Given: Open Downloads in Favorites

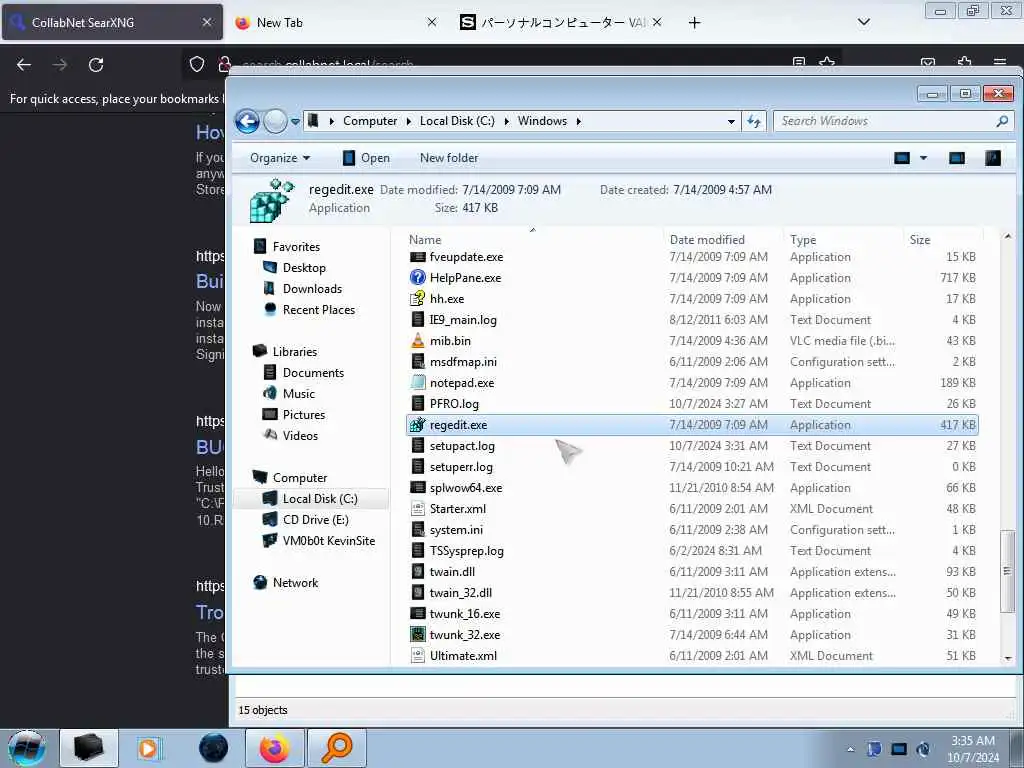Looking at the screenshot, I should point(312,289).
